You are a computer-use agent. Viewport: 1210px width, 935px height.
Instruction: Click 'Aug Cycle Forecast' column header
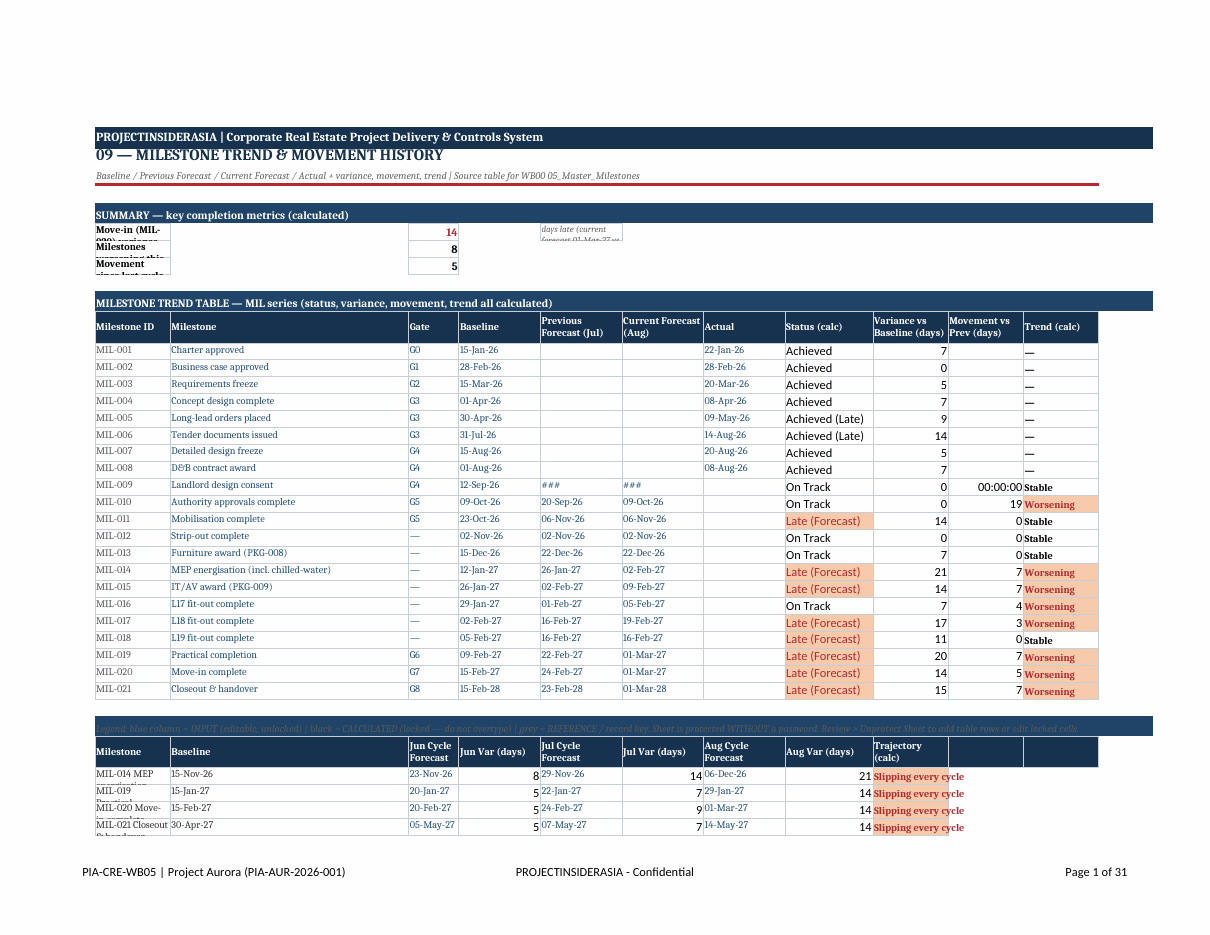click(x=744, y=752)
